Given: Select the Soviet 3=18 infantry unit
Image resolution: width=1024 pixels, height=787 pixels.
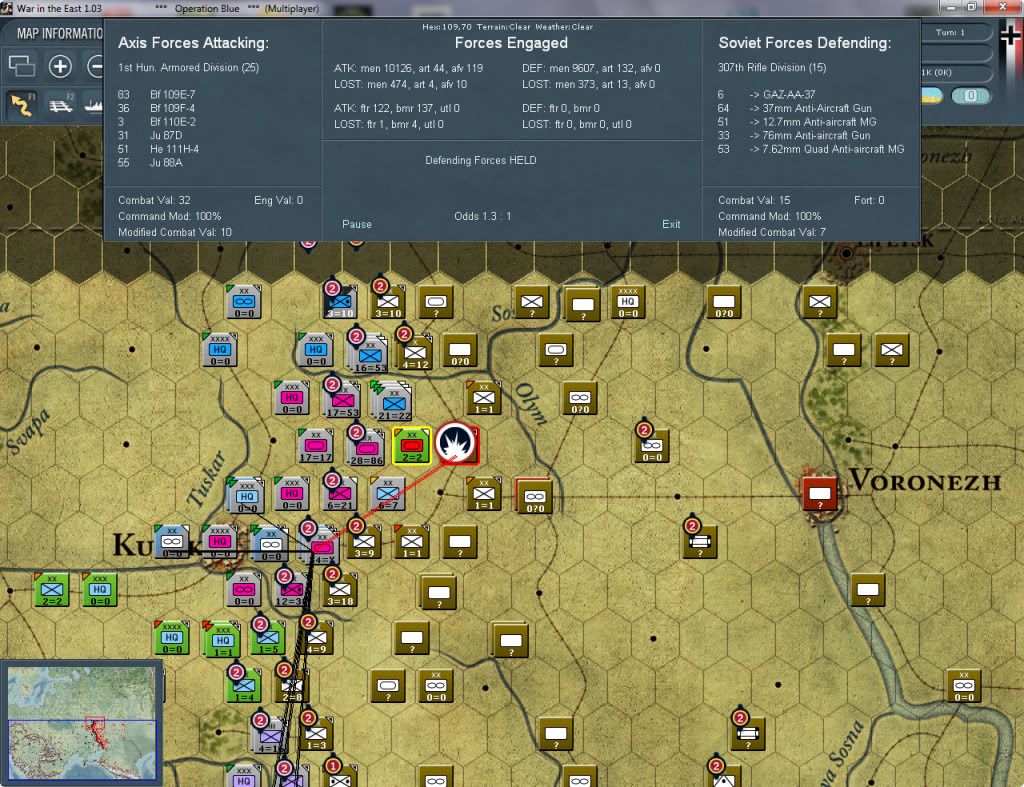Looking at the screenshot, I should (340, 590).
